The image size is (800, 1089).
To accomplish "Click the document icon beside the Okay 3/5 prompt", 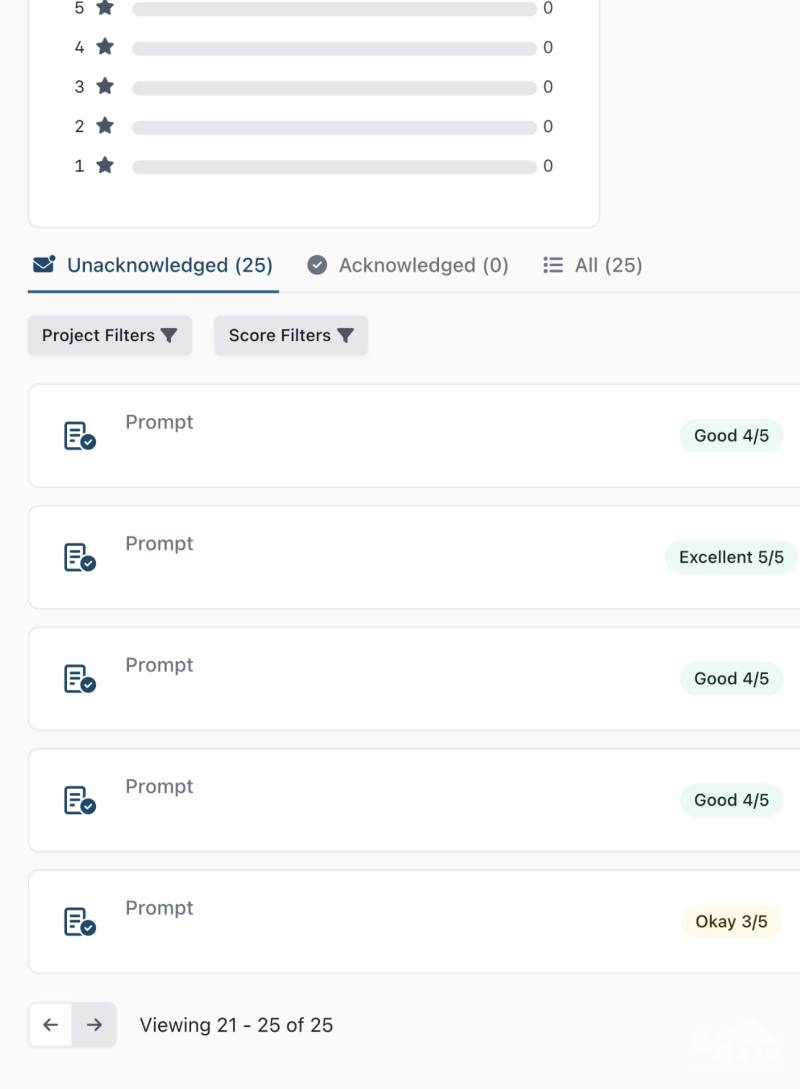I will tap(79, 921).
